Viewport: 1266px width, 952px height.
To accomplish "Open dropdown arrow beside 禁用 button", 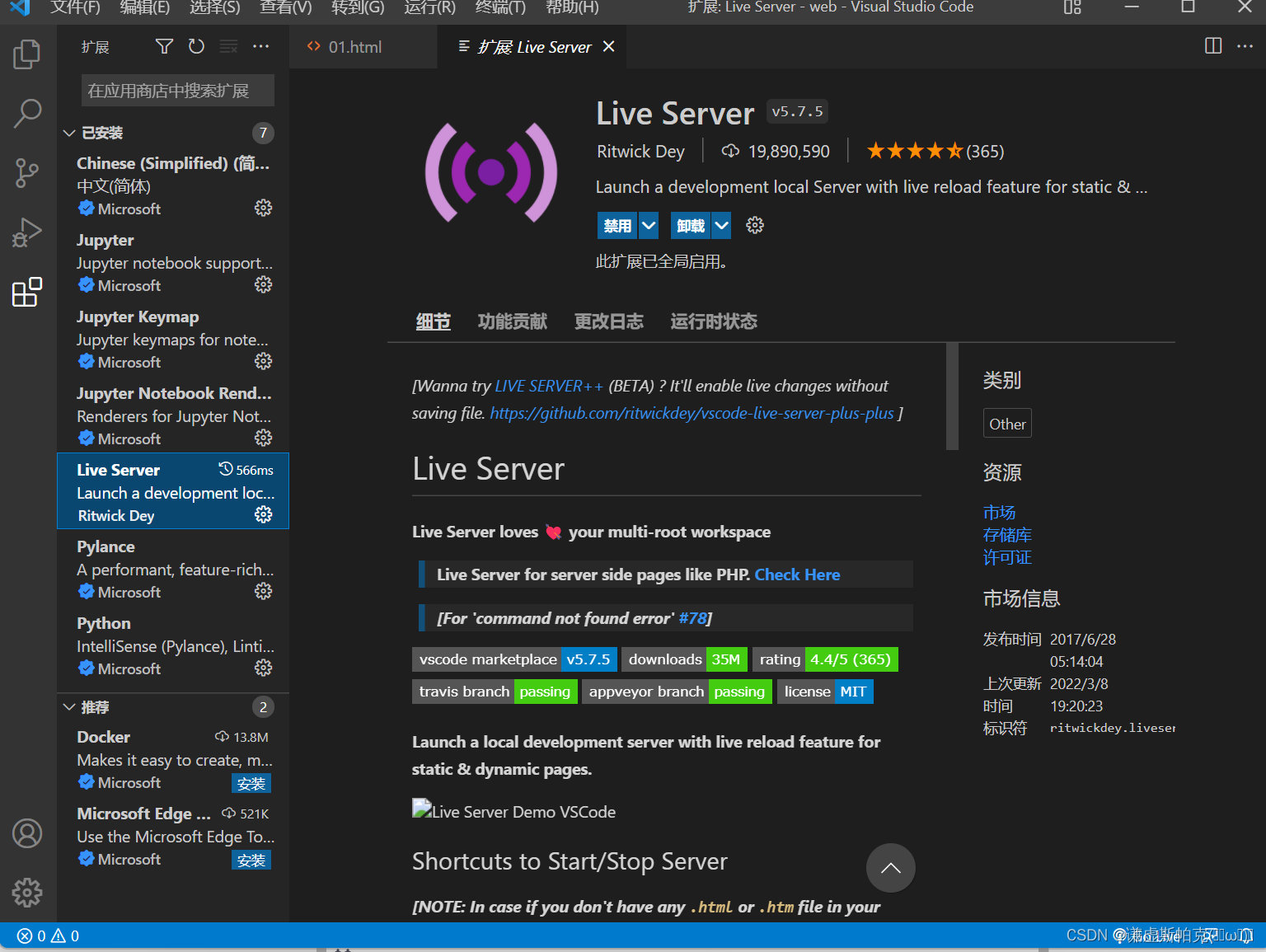I will pos(649,225).
